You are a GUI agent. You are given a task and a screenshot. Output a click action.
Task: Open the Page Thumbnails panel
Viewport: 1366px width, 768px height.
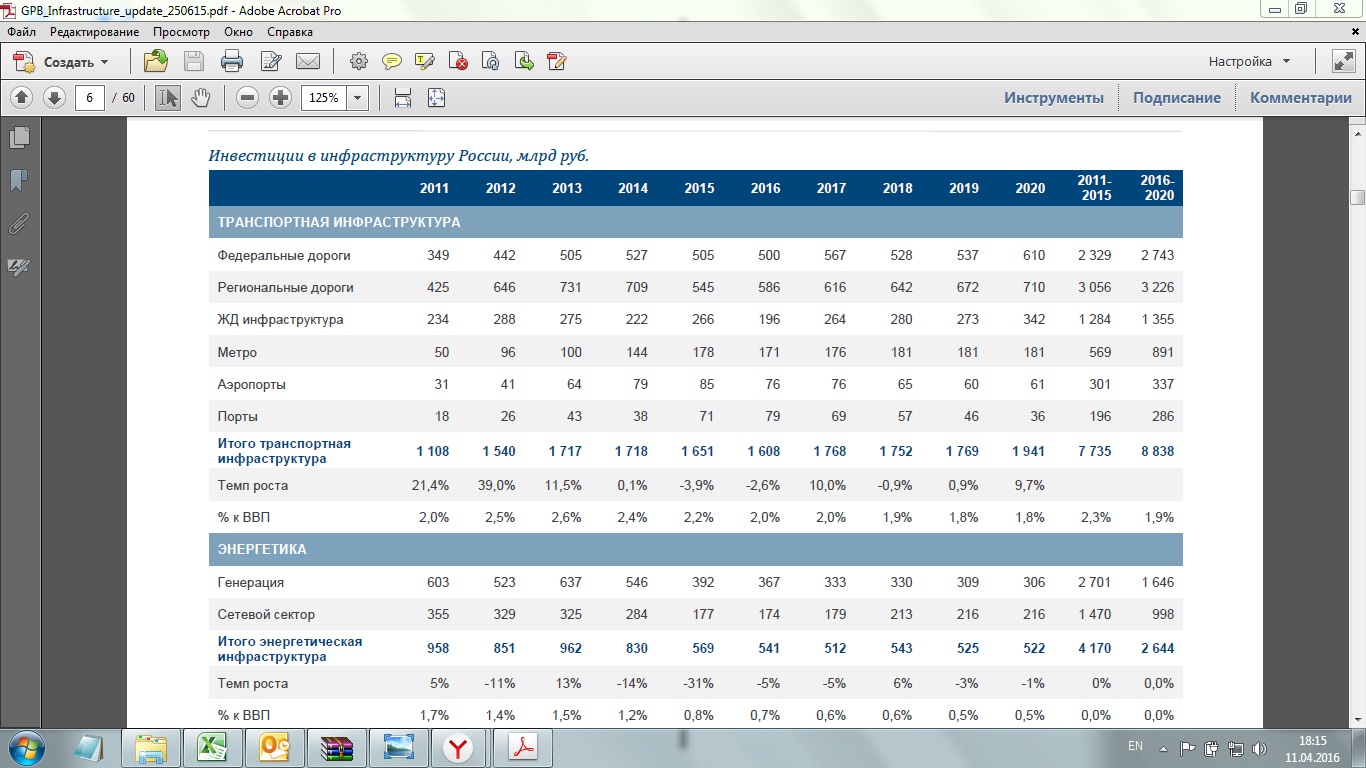19,138
